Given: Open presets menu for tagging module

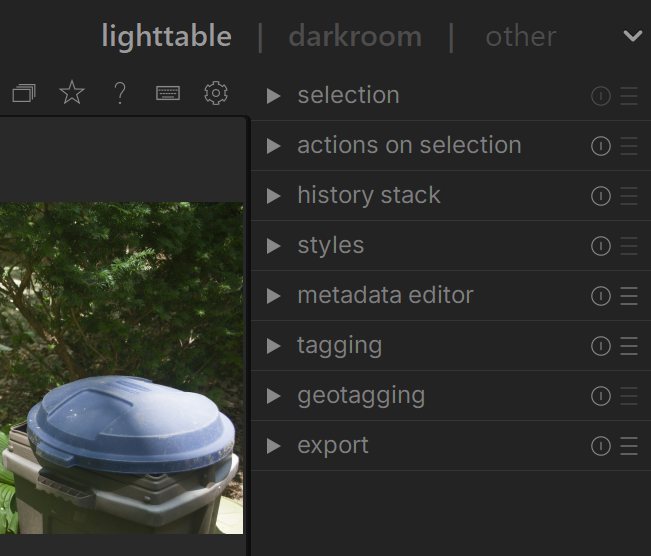Looking at the screenshot, I should [629, 346].
